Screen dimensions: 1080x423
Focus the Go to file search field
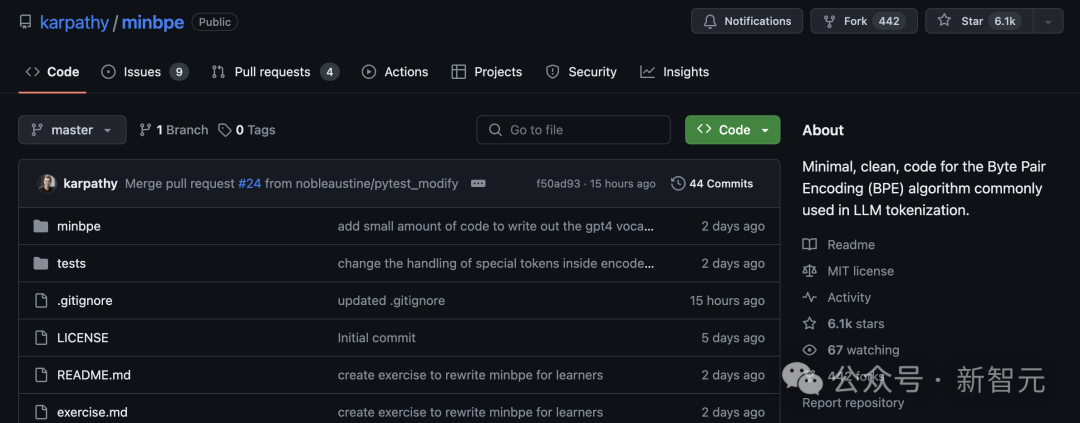(x=573, y=130)
